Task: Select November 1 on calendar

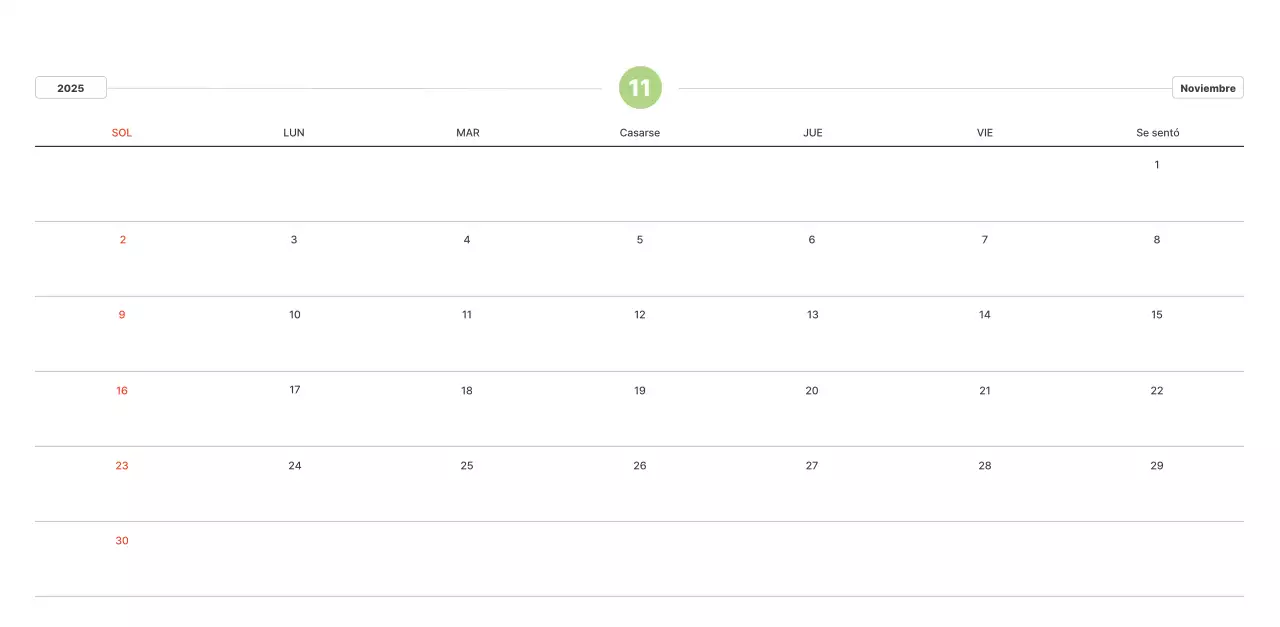Action: coord(1157,165)
